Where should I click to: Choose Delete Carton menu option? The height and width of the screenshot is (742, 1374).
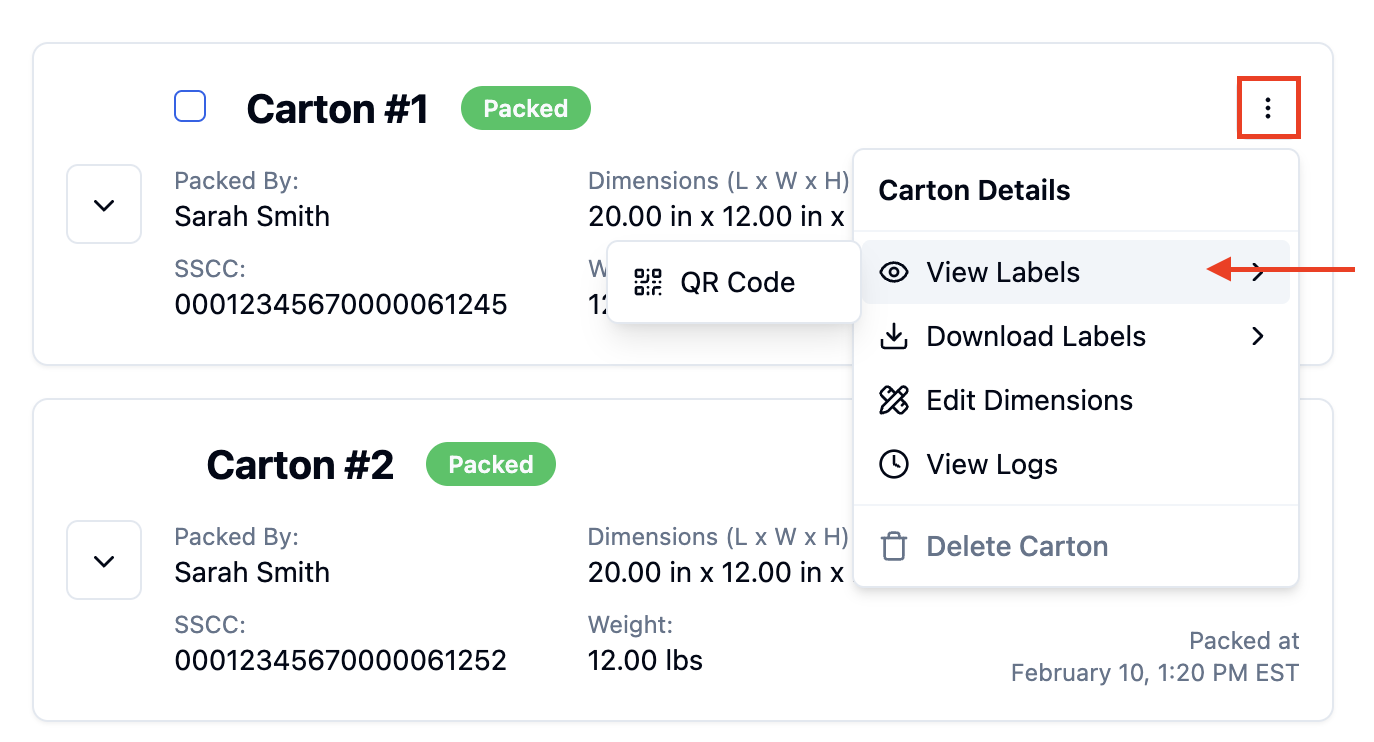1076,546
